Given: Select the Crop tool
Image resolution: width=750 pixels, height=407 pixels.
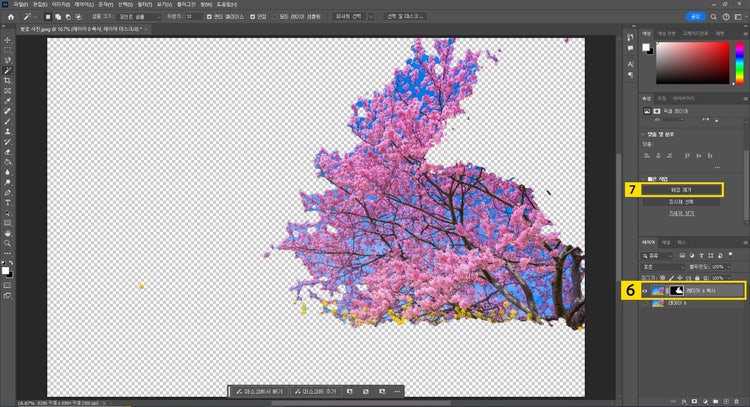Looking at the screenshot, I should coord(7,80).
